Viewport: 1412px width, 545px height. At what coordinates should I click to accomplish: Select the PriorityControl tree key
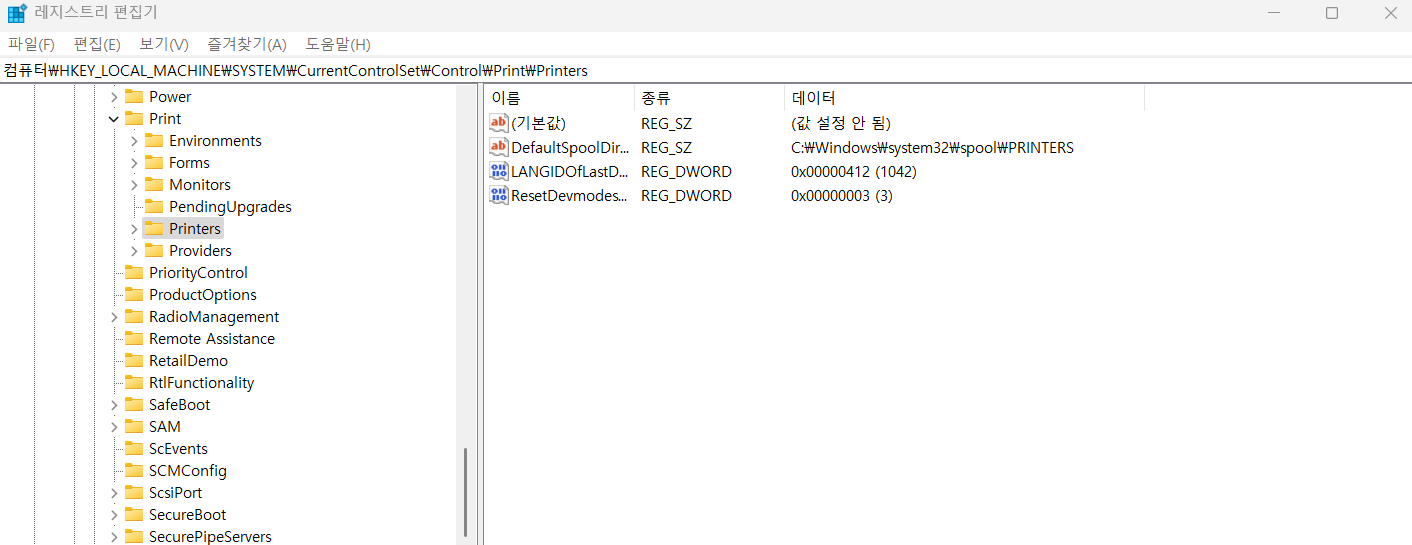[198, 273]
